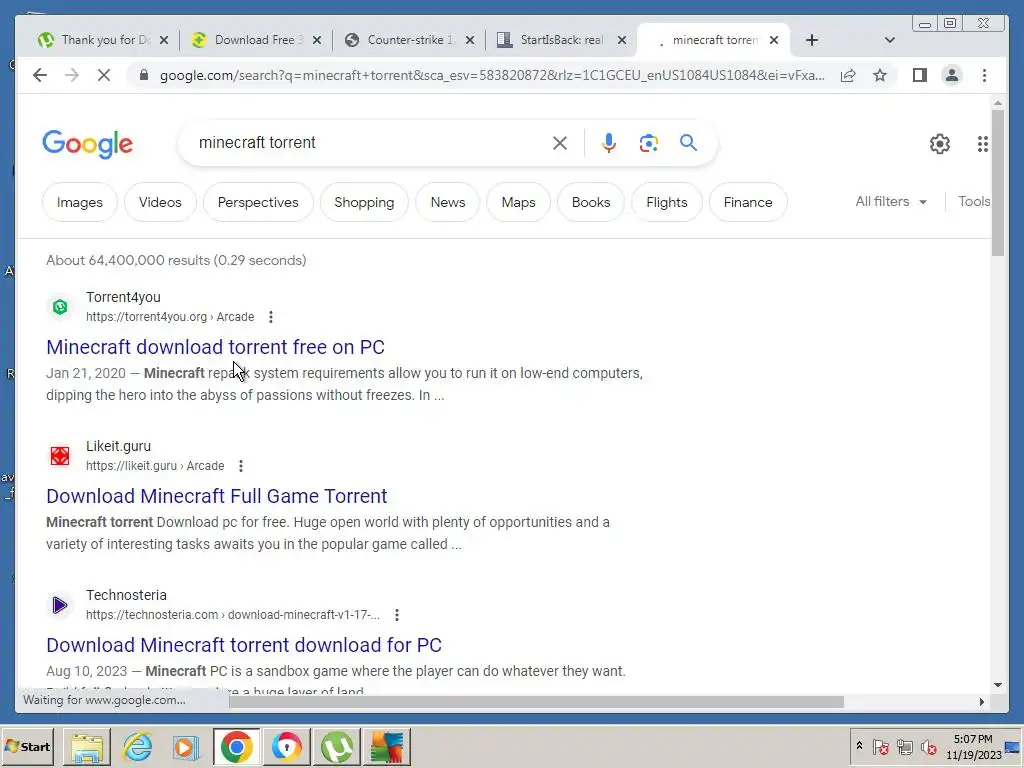The height and width of the screenshot is (768, 1024).
Task: Open the Windows Start menu
Action: [27, 746]
